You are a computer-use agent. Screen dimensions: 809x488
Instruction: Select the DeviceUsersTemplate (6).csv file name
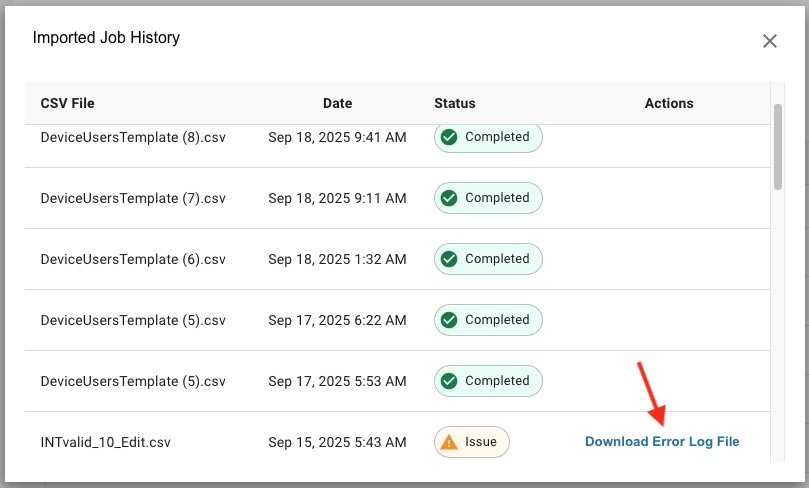(133, 259)
